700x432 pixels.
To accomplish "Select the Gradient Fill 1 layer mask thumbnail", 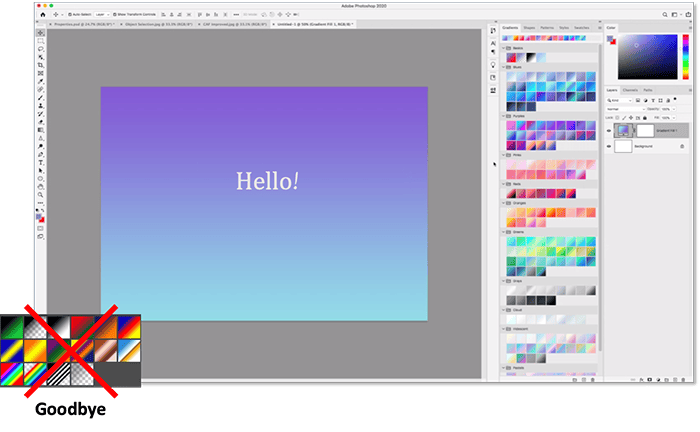I will coord(645,130).
